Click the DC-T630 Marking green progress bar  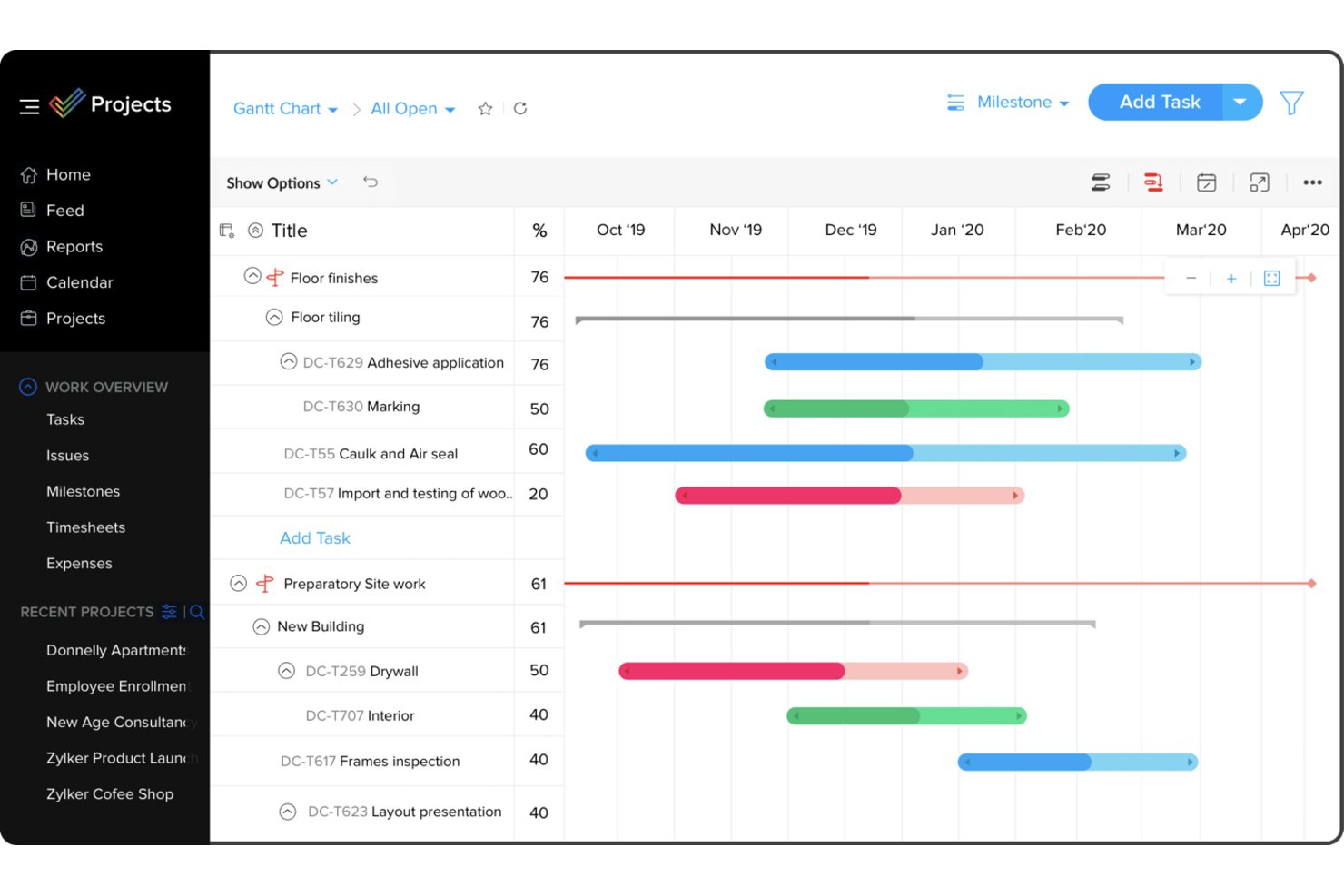click(916, 409)
